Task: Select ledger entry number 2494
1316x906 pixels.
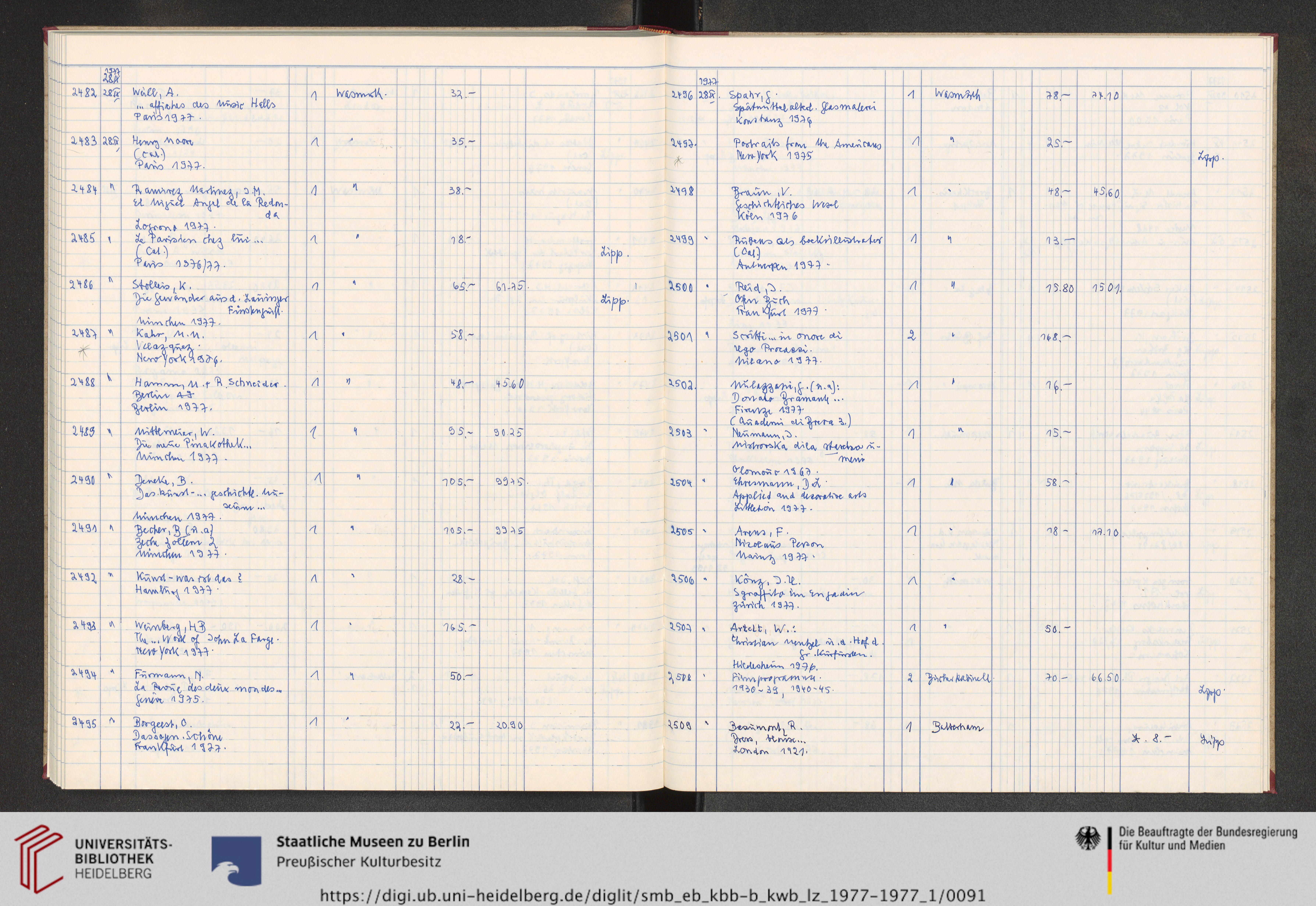Action: [x=84, y=674]
